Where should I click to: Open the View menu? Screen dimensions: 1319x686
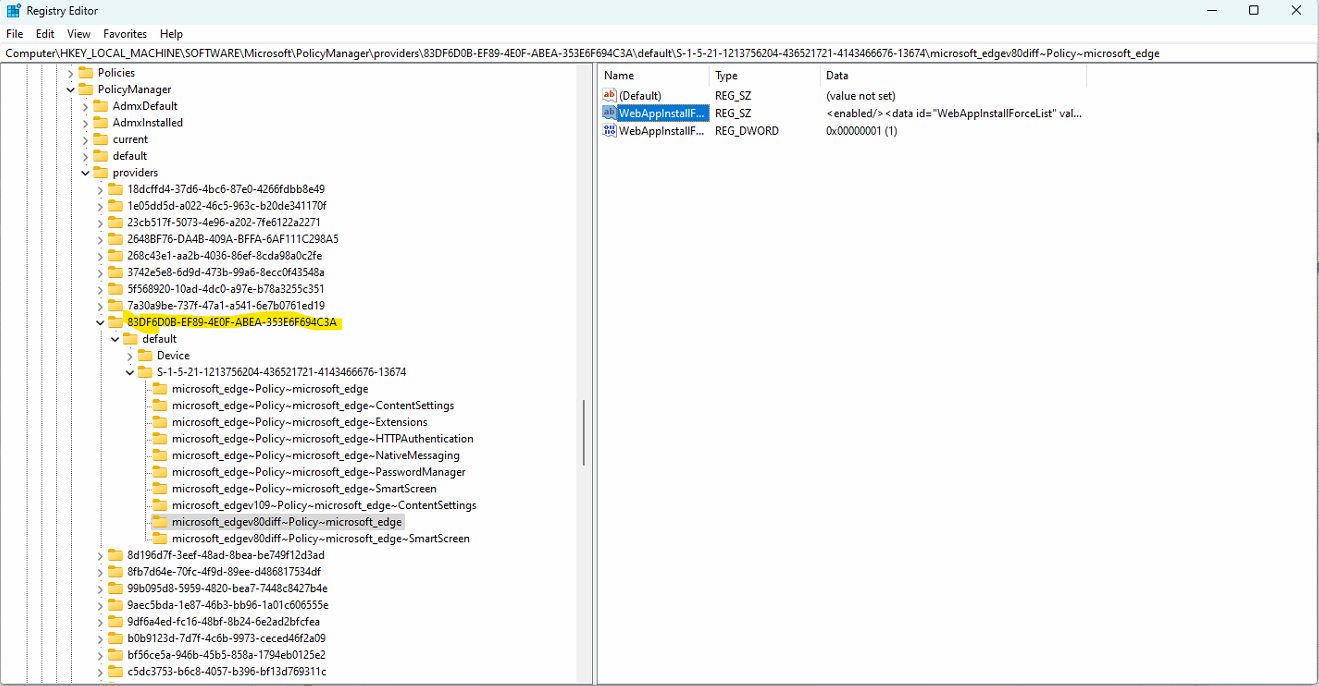coord(79,34)
